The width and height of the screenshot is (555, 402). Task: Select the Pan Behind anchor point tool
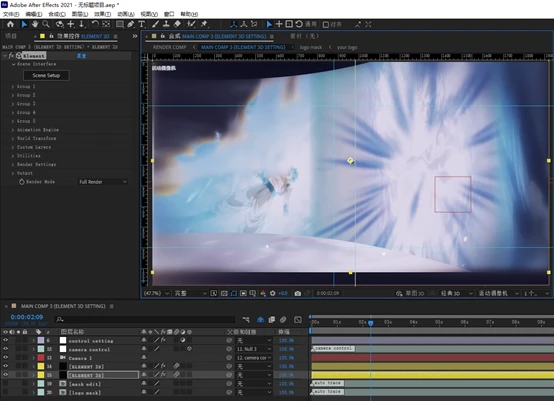coord(106,24)
